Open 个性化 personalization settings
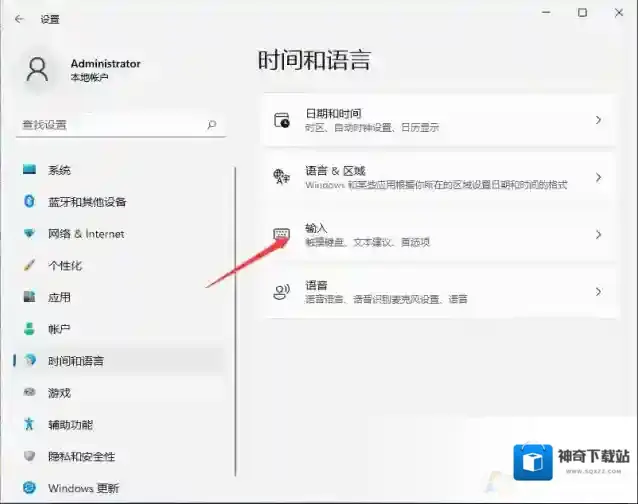Image resolution: width=638 pixels, height=504 pixels. [65, 266]
